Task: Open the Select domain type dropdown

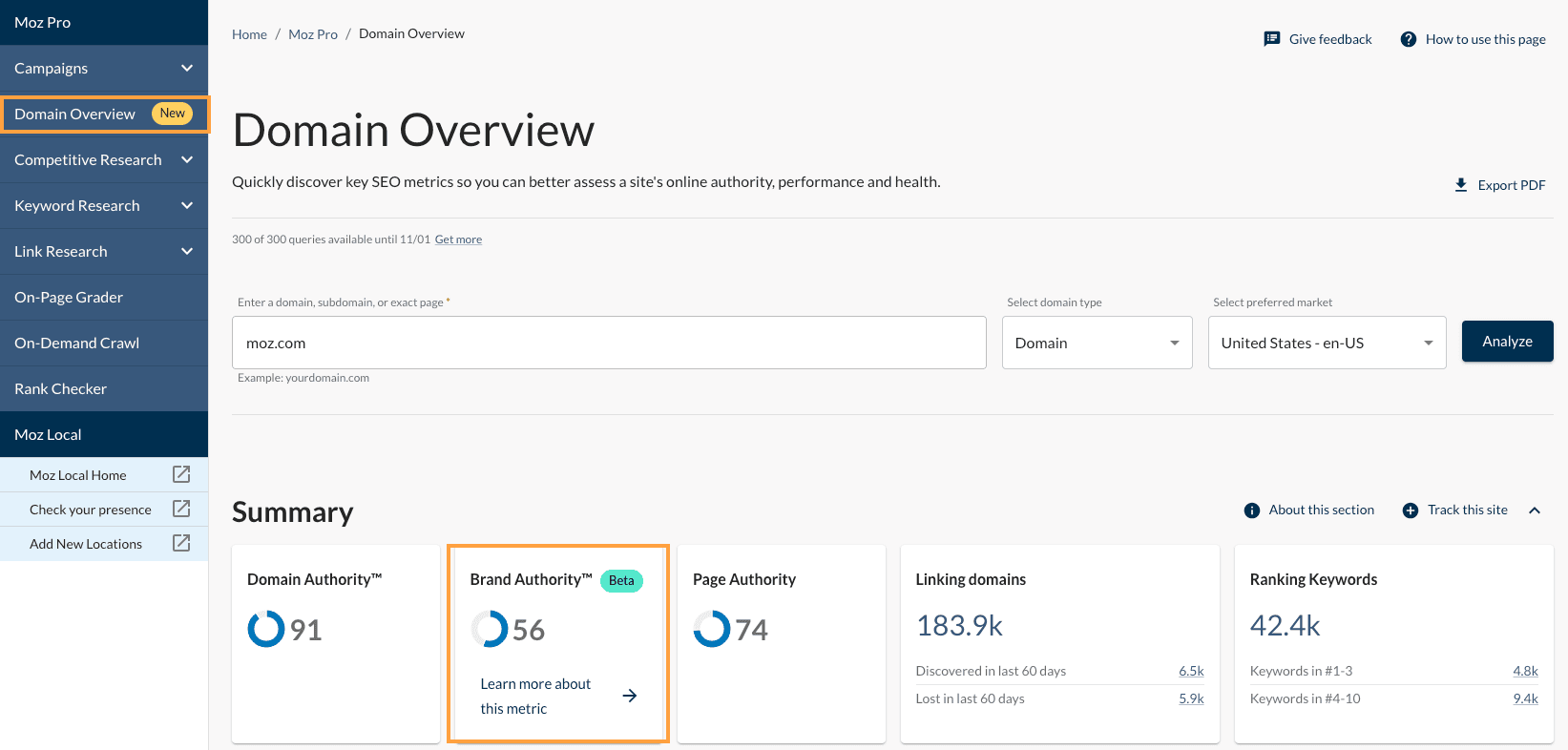Action: click(1097, 343)
